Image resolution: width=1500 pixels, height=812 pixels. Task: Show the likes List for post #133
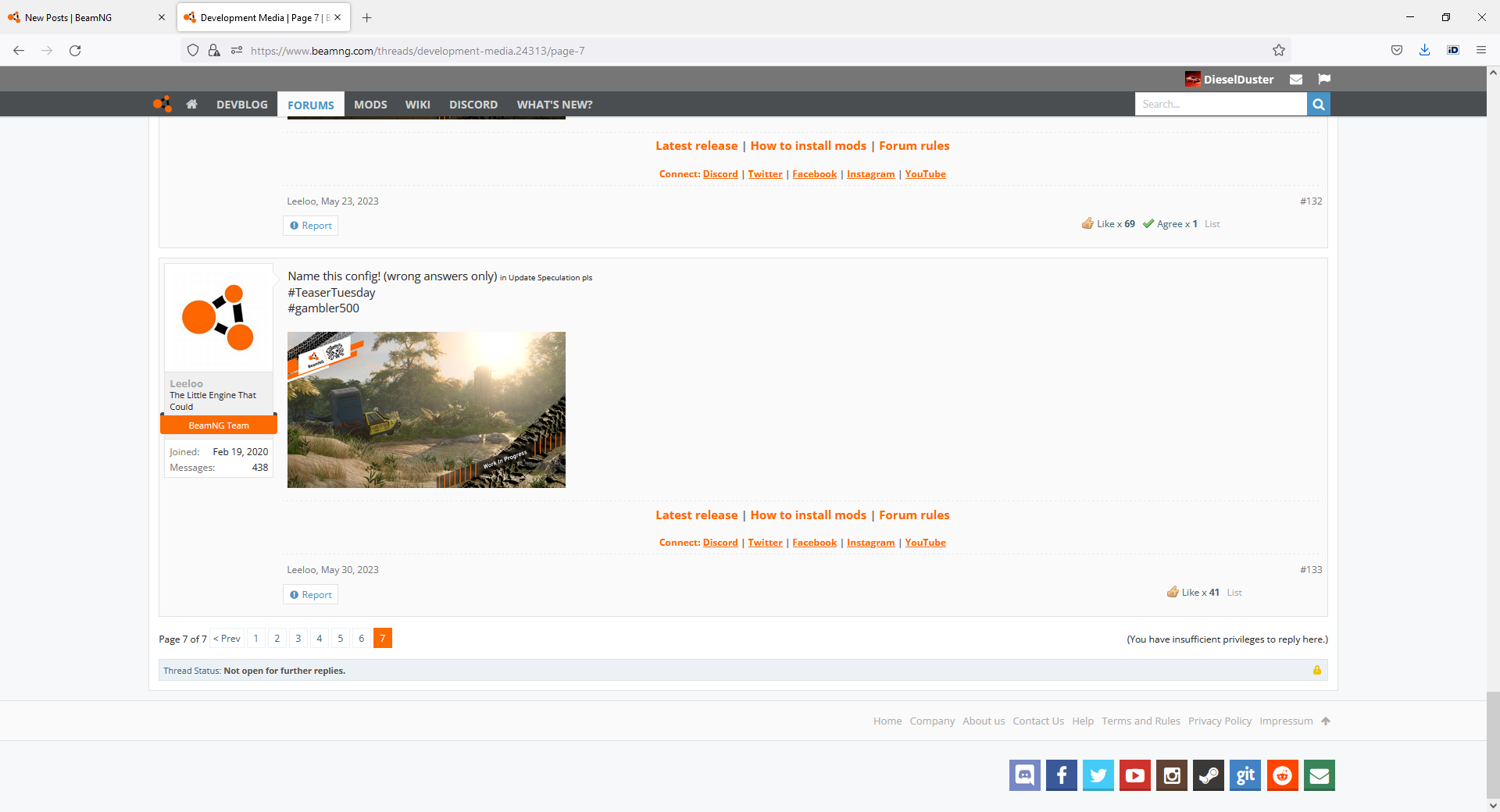(1234, 593)
